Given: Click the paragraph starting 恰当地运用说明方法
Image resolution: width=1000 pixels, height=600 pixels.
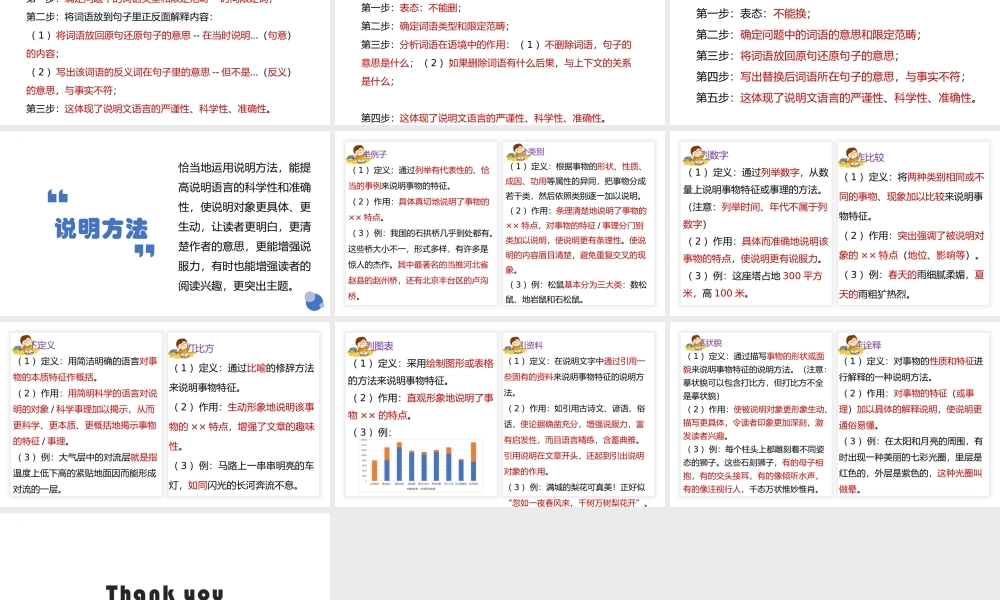Looking at the screenshot, I should click(x=245, y=227).
